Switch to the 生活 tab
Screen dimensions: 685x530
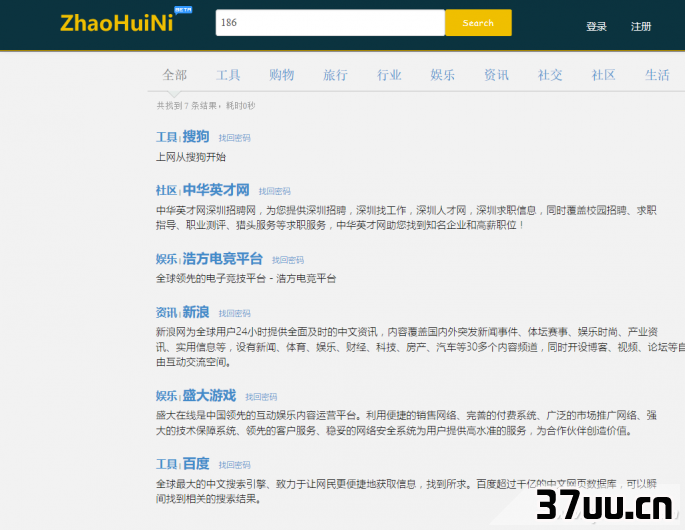point(657,75)
